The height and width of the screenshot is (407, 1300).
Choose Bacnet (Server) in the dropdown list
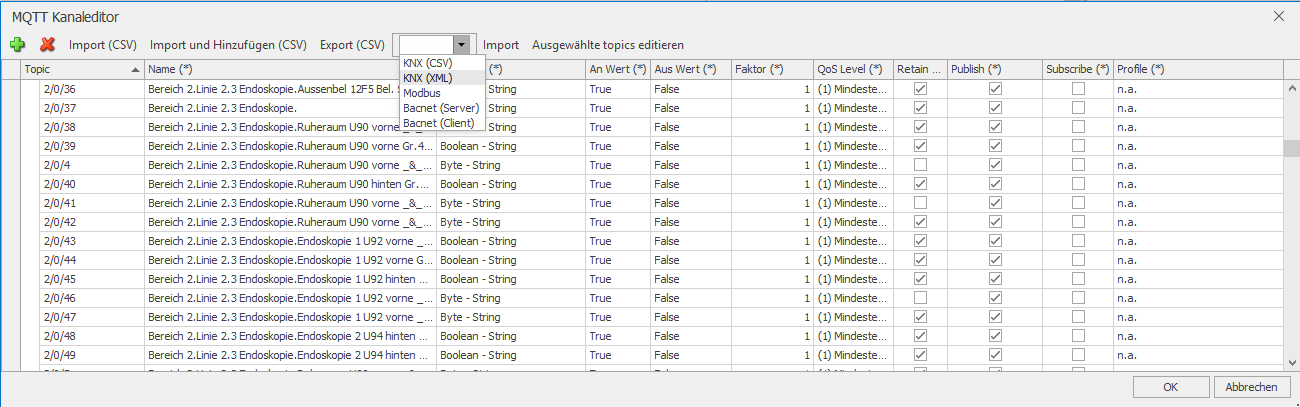[441, 108]
